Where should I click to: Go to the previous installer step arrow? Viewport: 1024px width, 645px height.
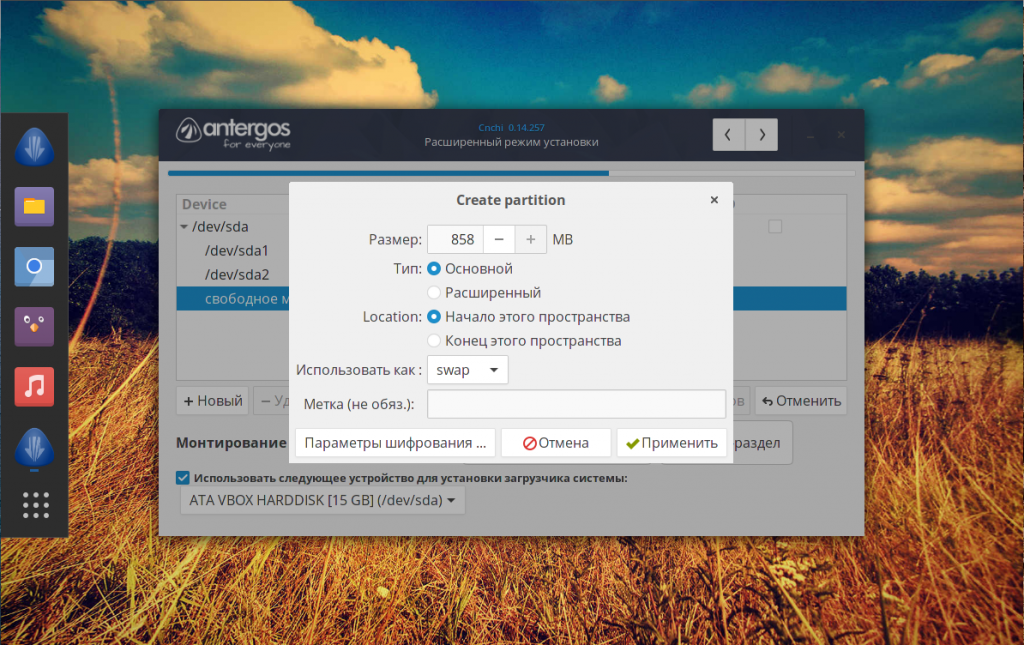(728, 134)
